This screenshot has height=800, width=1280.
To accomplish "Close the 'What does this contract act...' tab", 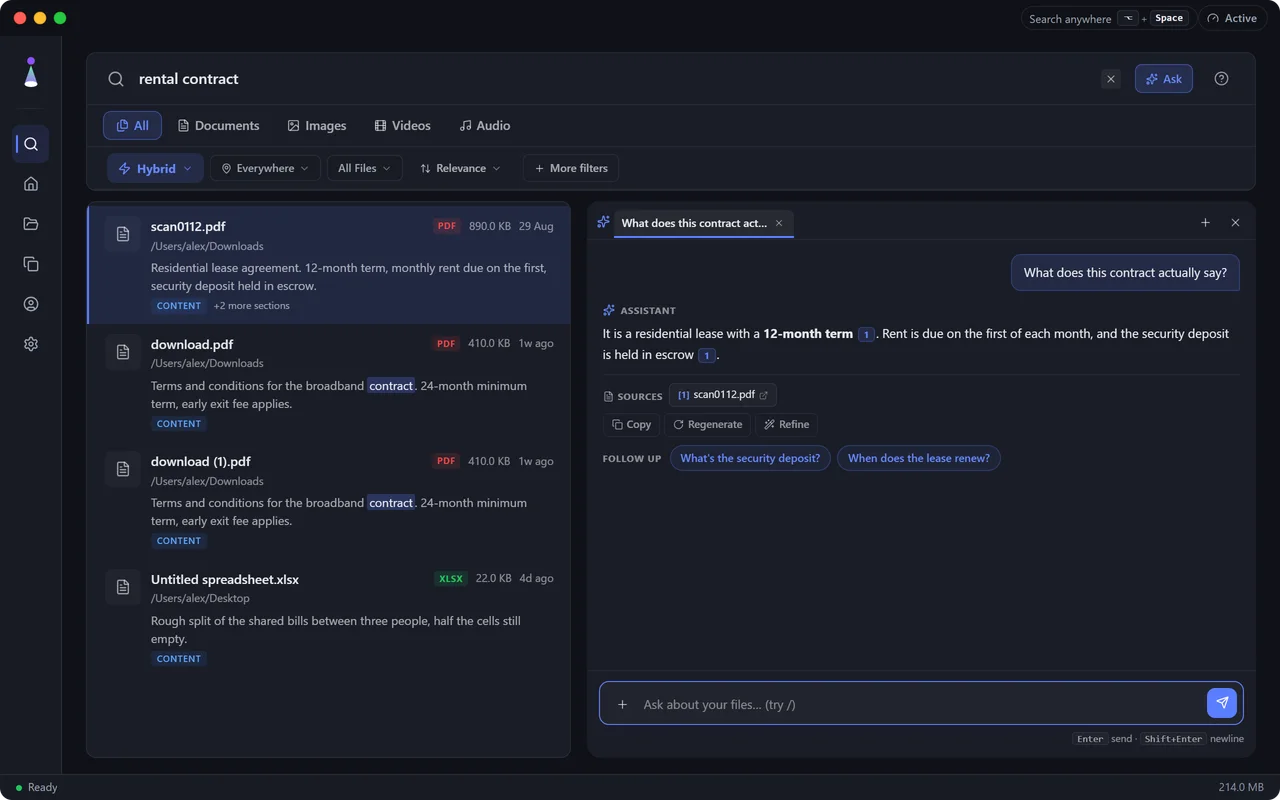I will (x=779, y=223).
